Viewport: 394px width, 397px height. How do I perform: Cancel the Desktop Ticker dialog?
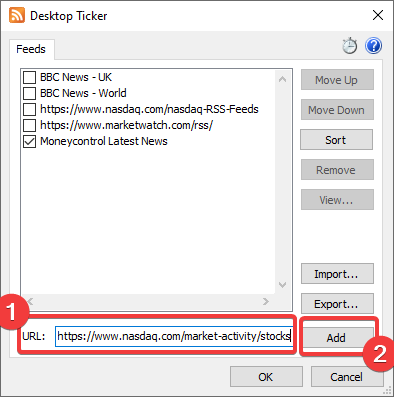coord(347,377)
